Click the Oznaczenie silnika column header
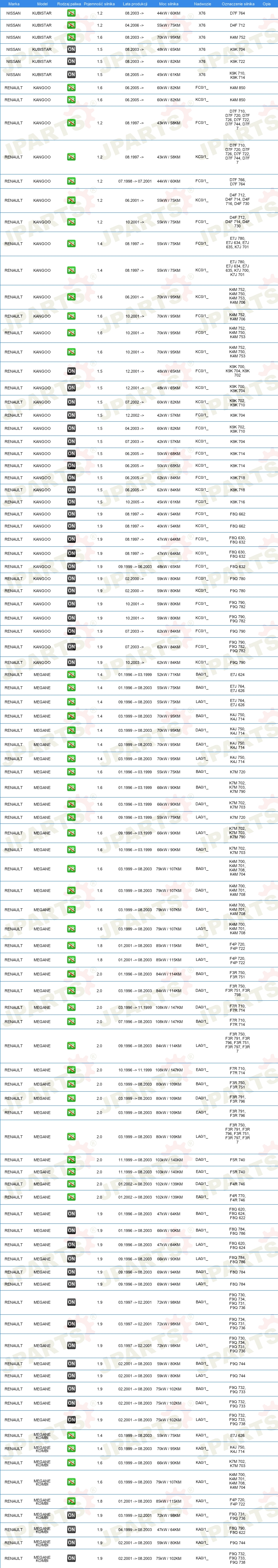The height and width of the screenshot is (1568, 278). click(238, 4)
